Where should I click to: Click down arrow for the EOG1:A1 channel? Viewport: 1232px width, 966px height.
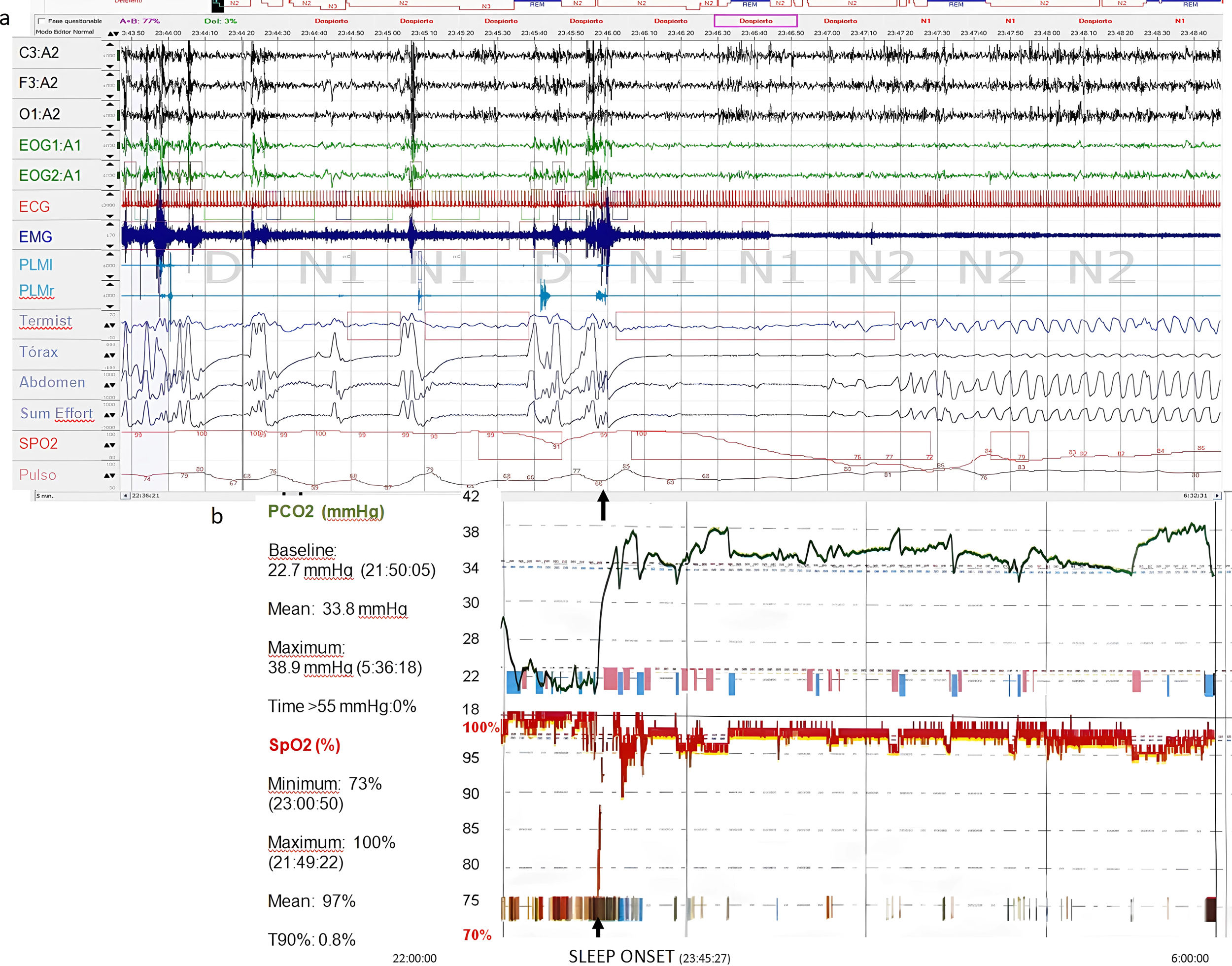tap(110, 157)
